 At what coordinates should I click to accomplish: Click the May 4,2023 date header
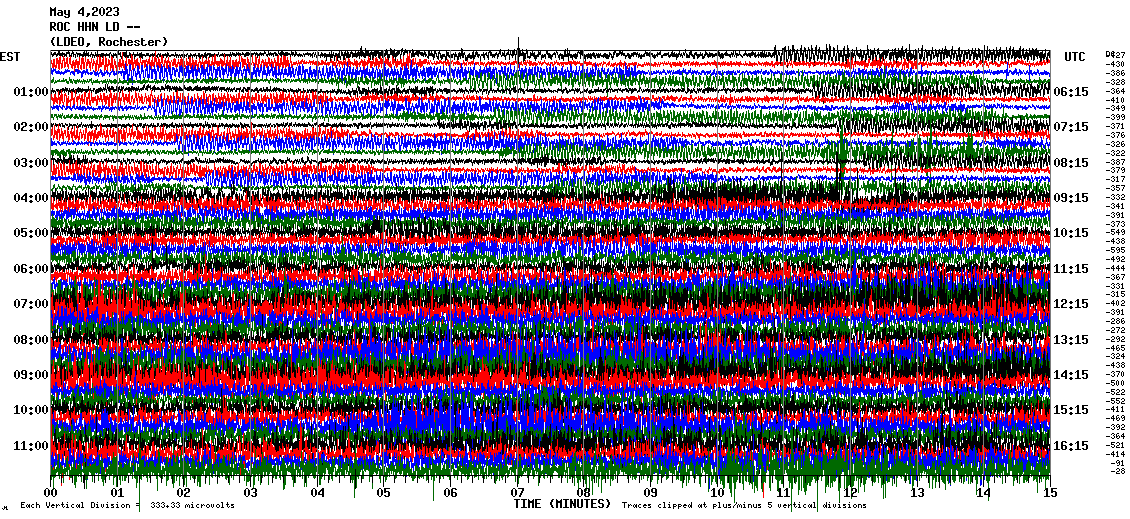tap(82, 12)
